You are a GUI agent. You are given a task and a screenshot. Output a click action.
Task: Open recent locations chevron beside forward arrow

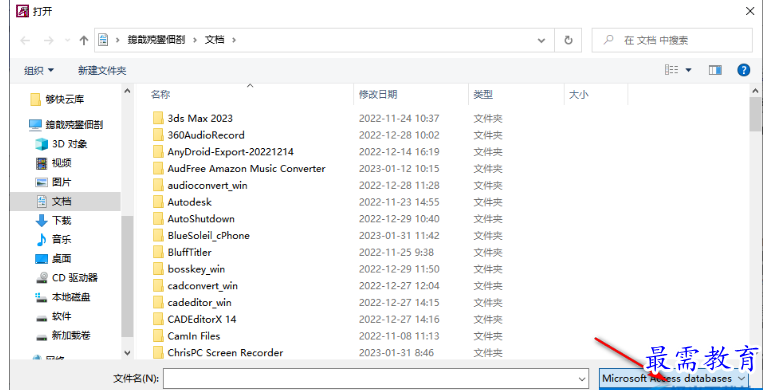point(67,41)
